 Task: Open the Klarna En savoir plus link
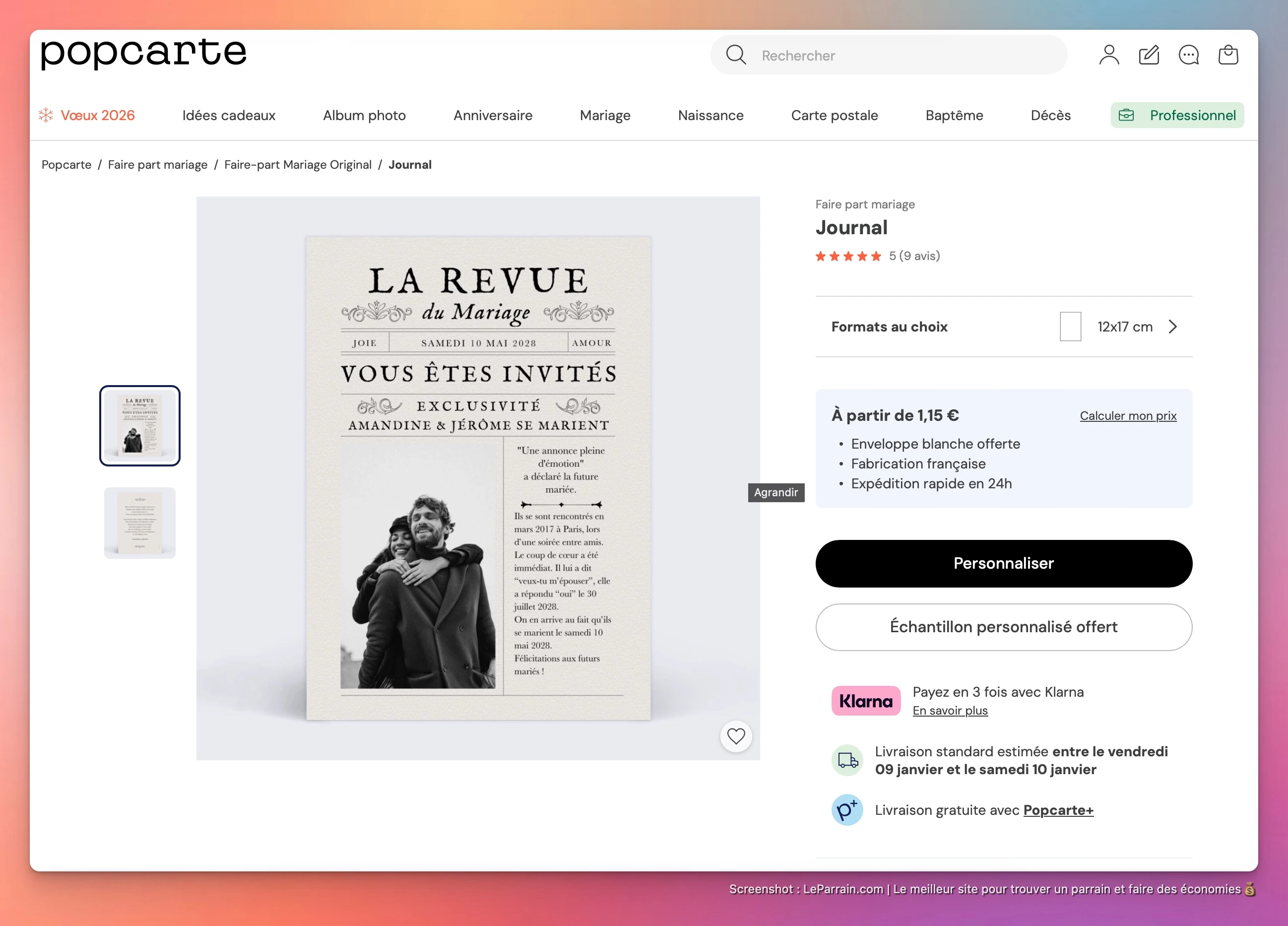(950, 710)
